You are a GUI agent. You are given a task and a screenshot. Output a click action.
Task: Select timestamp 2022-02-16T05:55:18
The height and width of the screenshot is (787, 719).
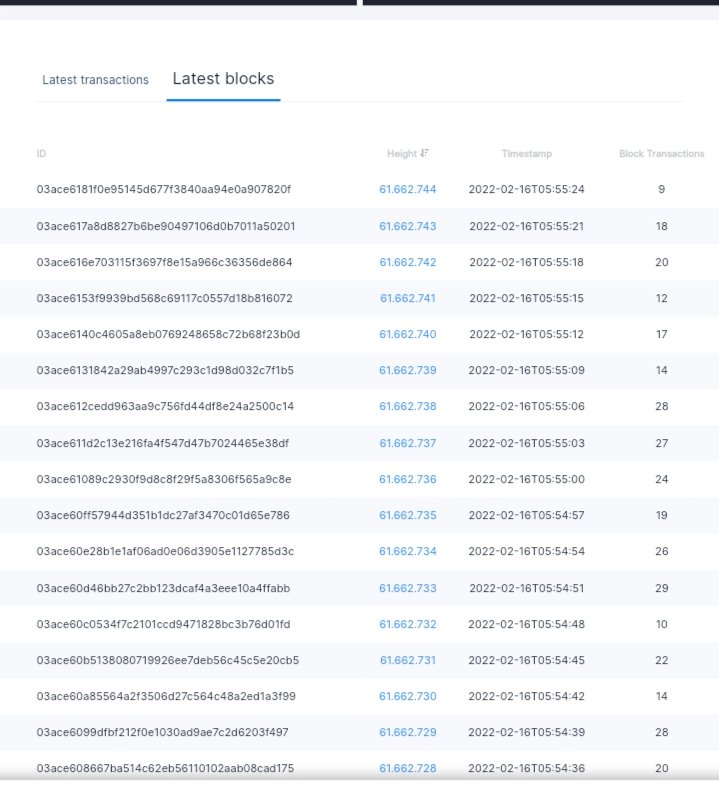coord(526,262)
